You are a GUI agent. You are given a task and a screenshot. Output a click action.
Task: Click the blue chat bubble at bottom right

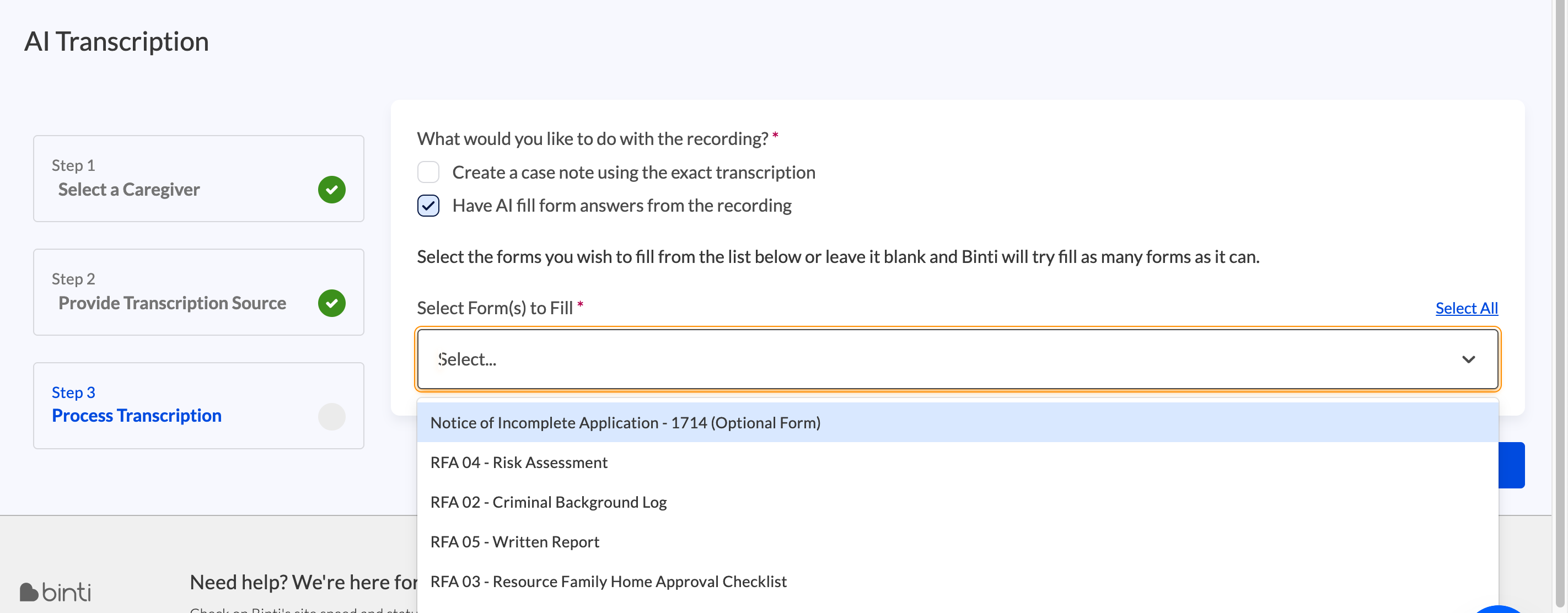pyautogui.click(x=1499, y=609)
